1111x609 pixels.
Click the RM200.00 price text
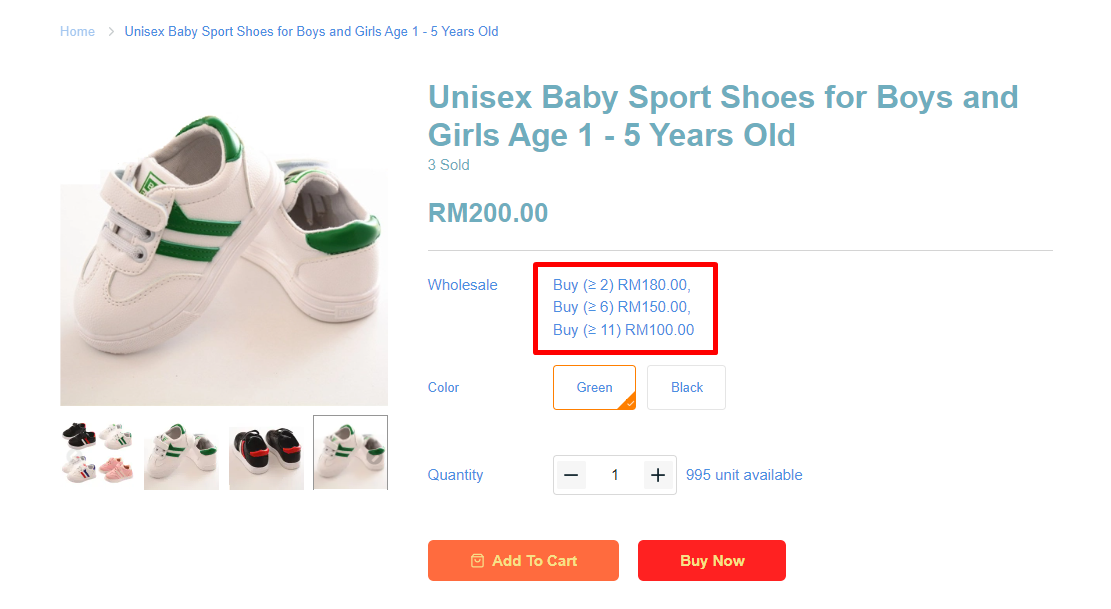488,213
